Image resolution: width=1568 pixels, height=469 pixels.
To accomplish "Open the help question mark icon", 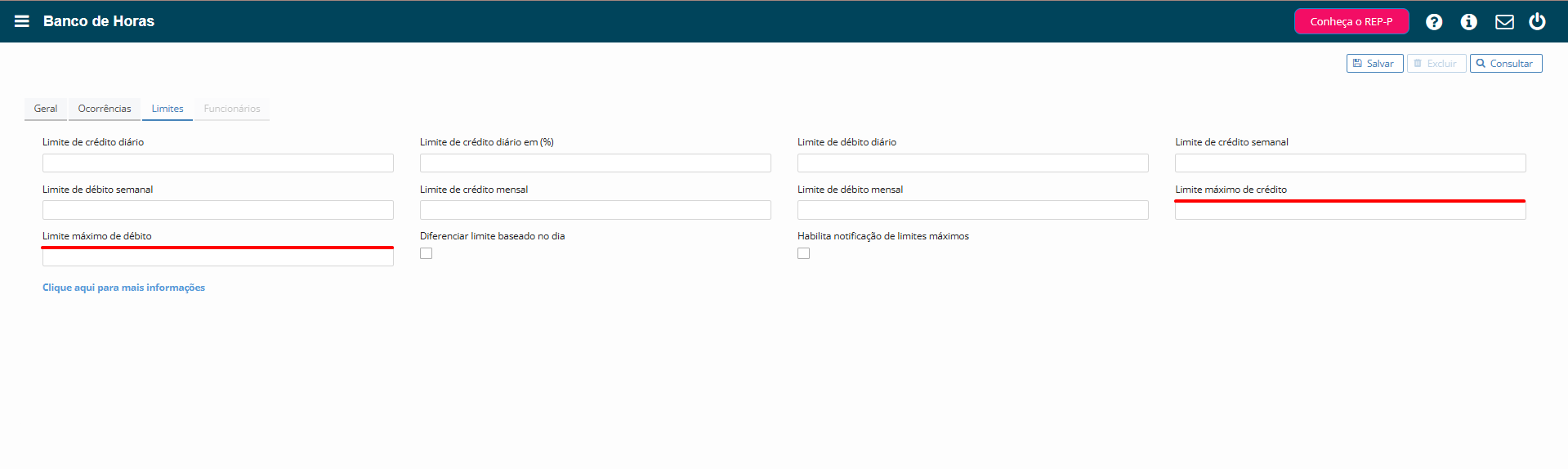I will (x=1434, y=22).
